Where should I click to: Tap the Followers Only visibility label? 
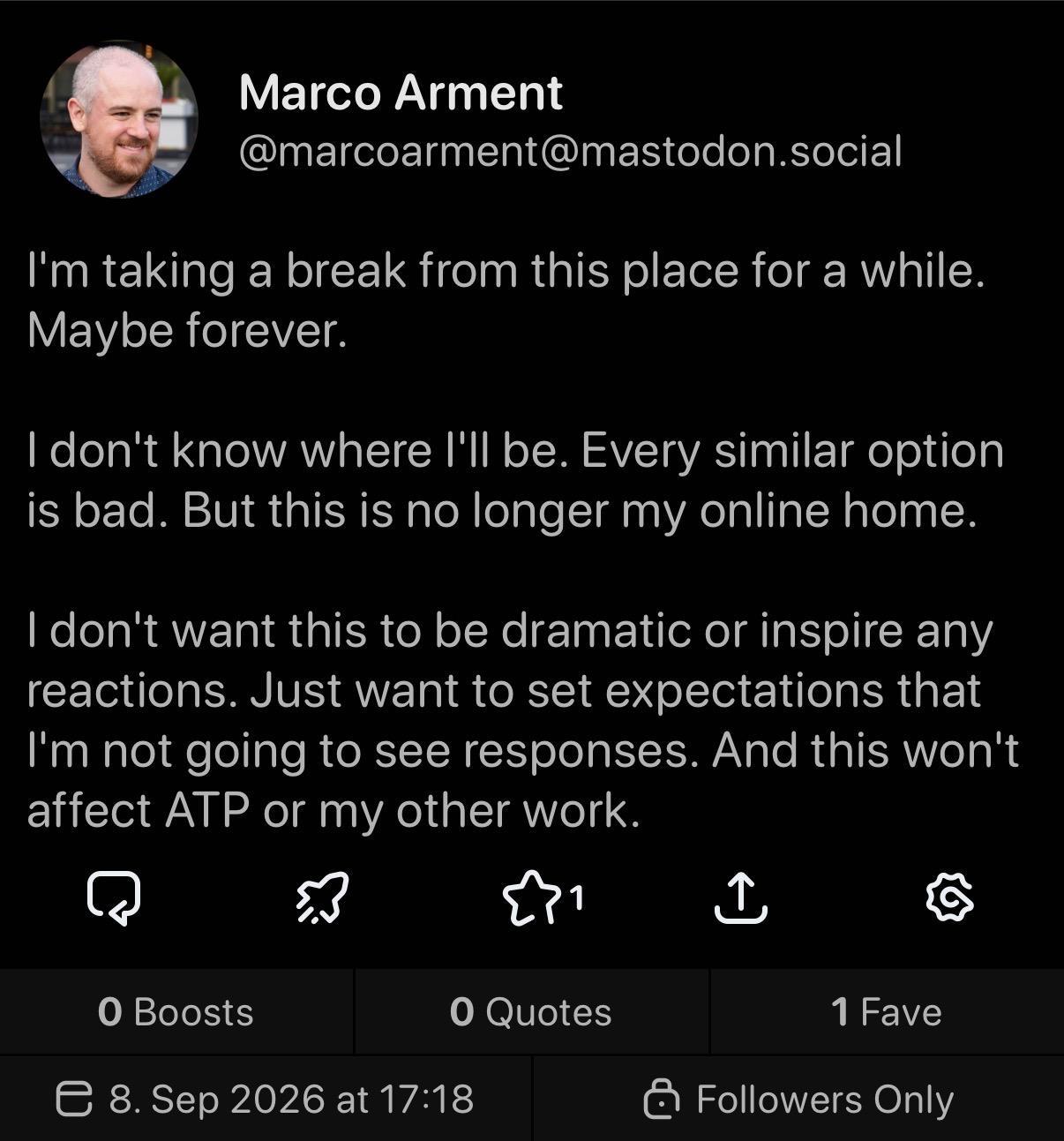pos(825,1100)
